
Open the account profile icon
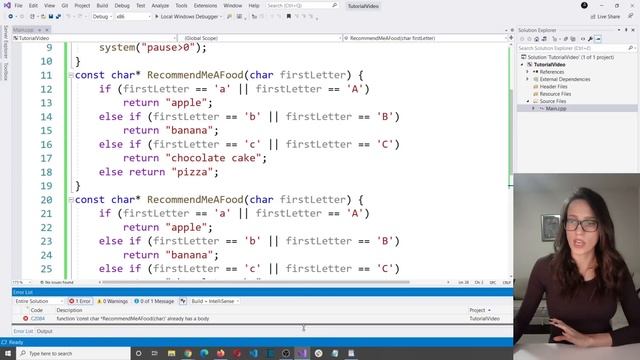coord(584,5)
